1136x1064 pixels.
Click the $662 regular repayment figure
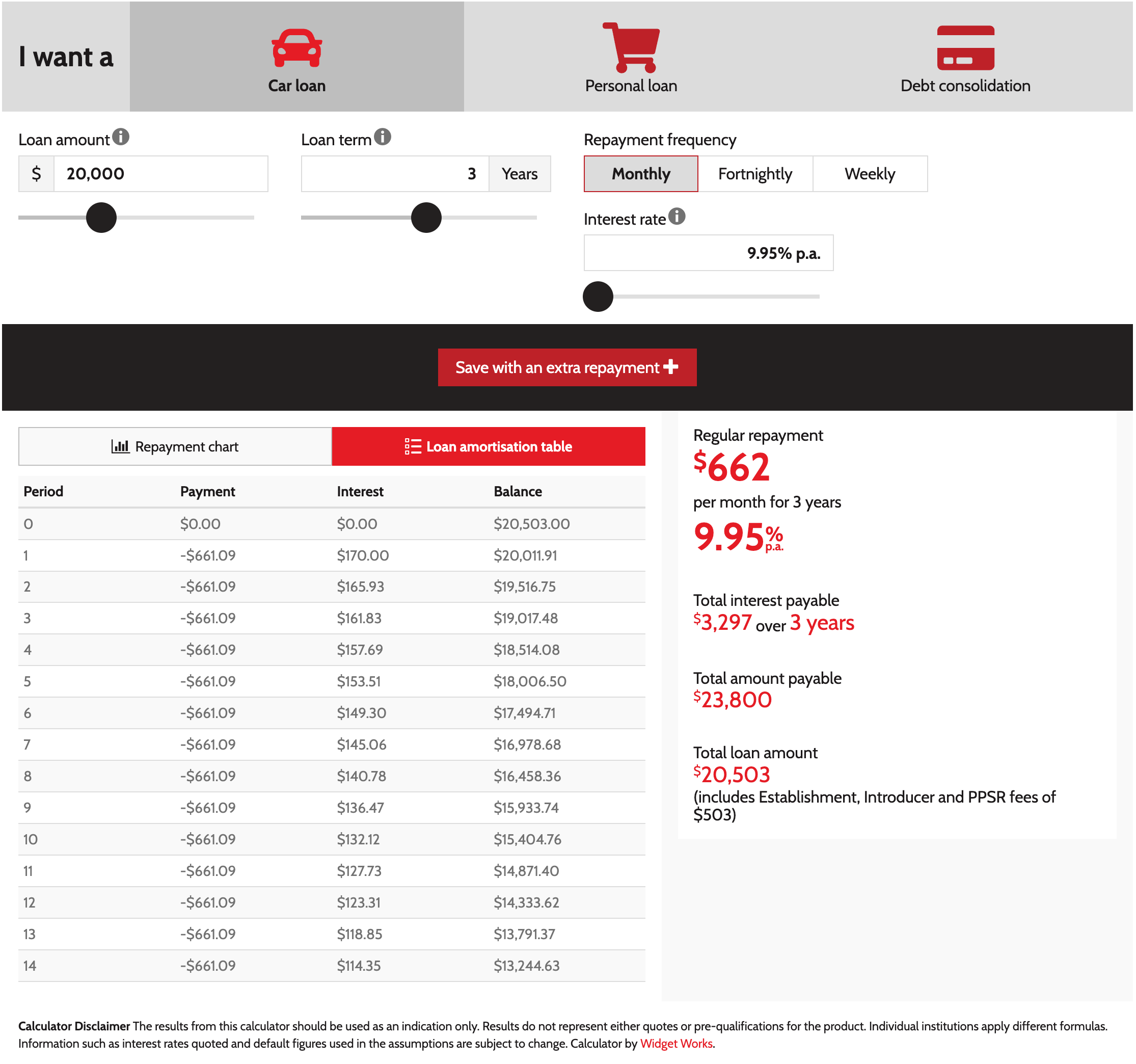(732, 467)
